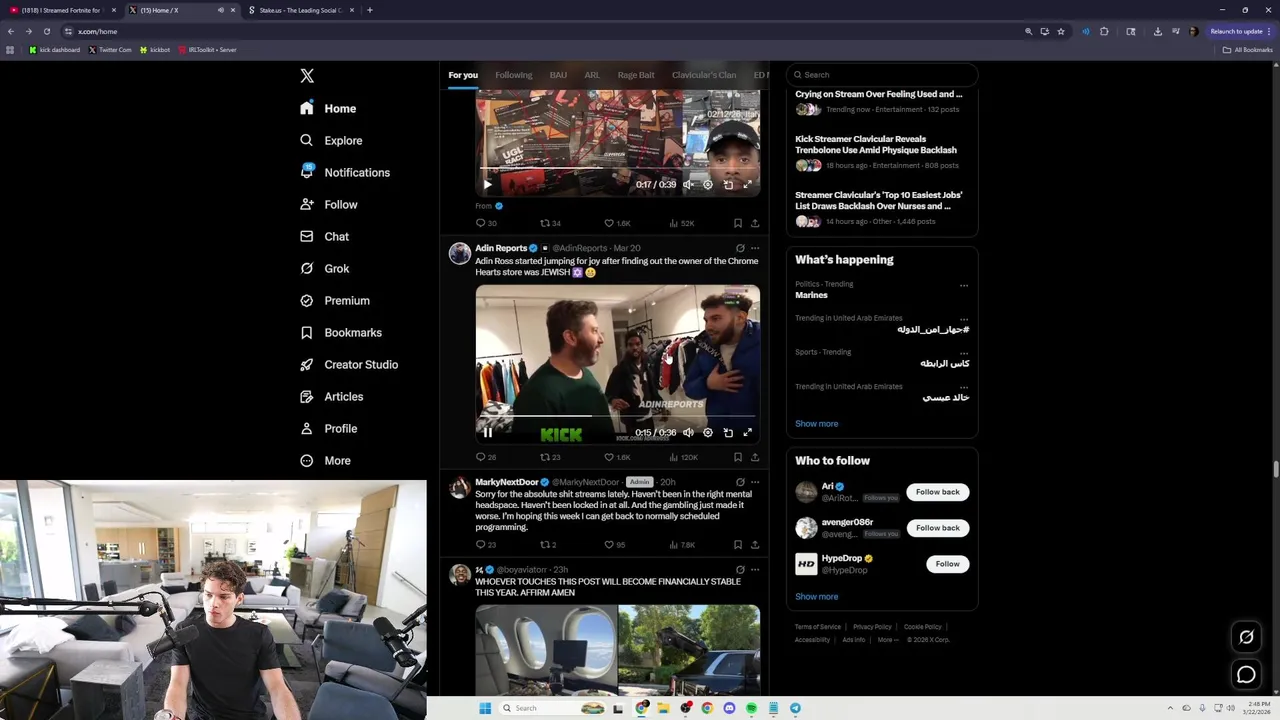Bookmark the top video post
Image resolution: width=1280 pixels, height=720 pixels.
[x=738, y=223]
